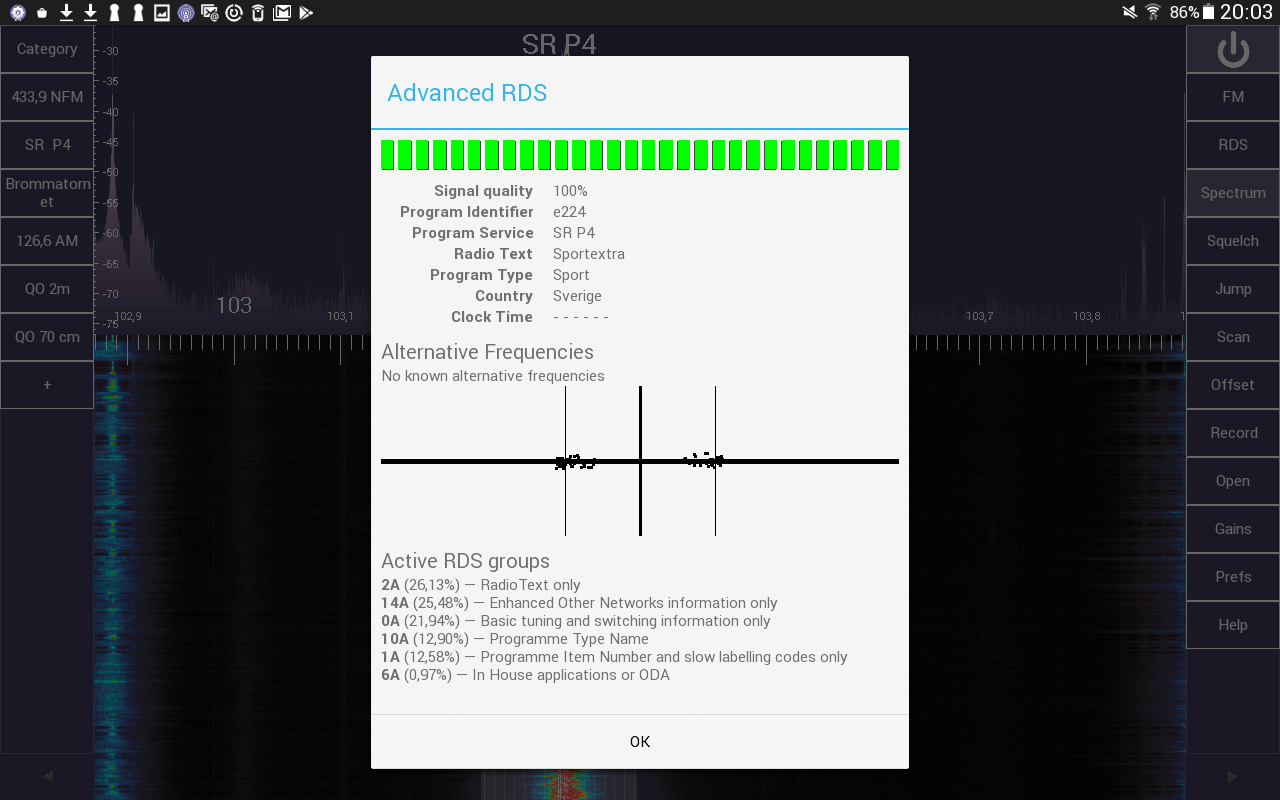Select the Brommatornet preset
The image size is (1280, 800).
click(47, 193)
